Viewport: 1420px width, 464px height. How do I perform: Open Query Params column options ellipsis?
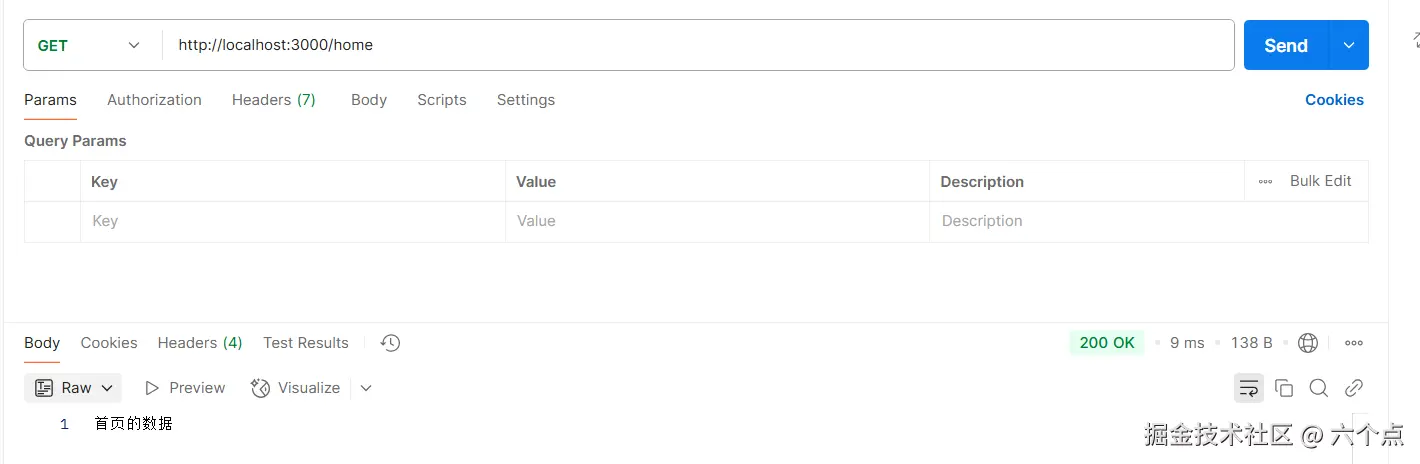(1265, 182)
